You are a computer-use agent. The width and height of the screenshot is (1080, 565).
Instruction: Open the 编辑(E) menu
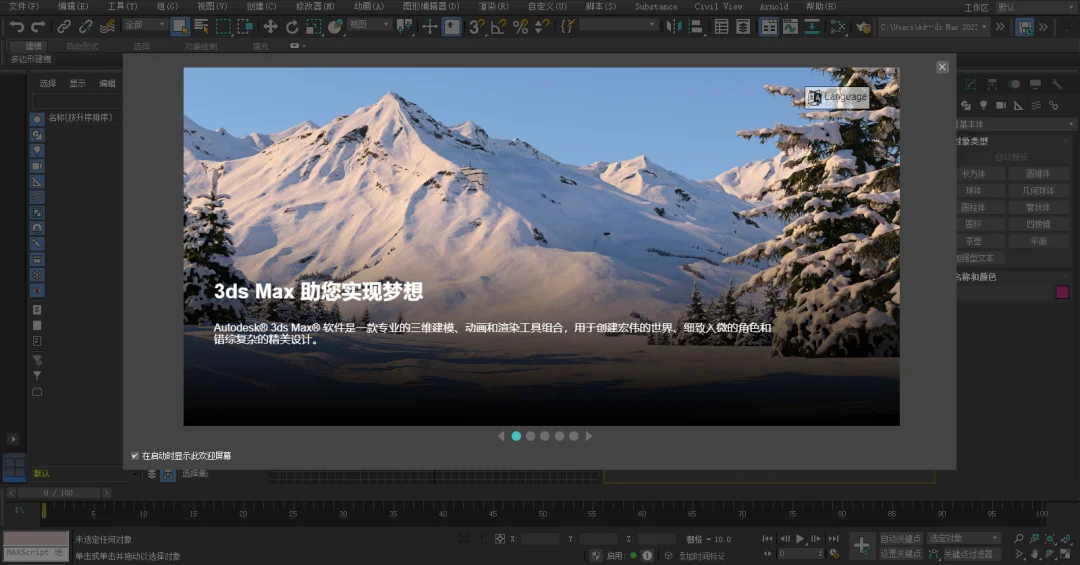[73, 6]
